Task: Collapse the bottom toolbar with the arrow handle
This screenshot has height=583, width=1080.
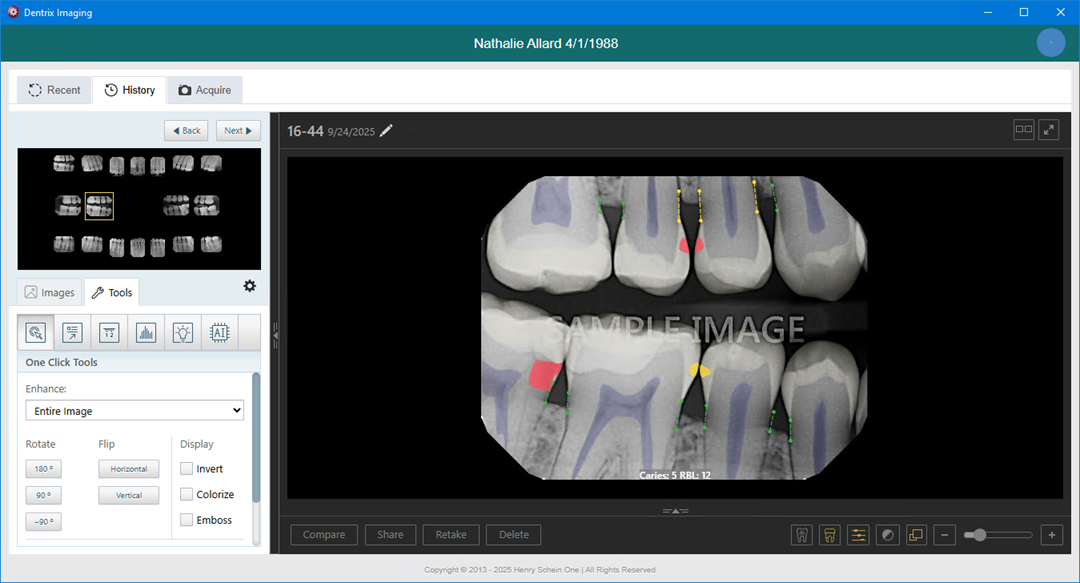Action: click(x=675, y=511)
